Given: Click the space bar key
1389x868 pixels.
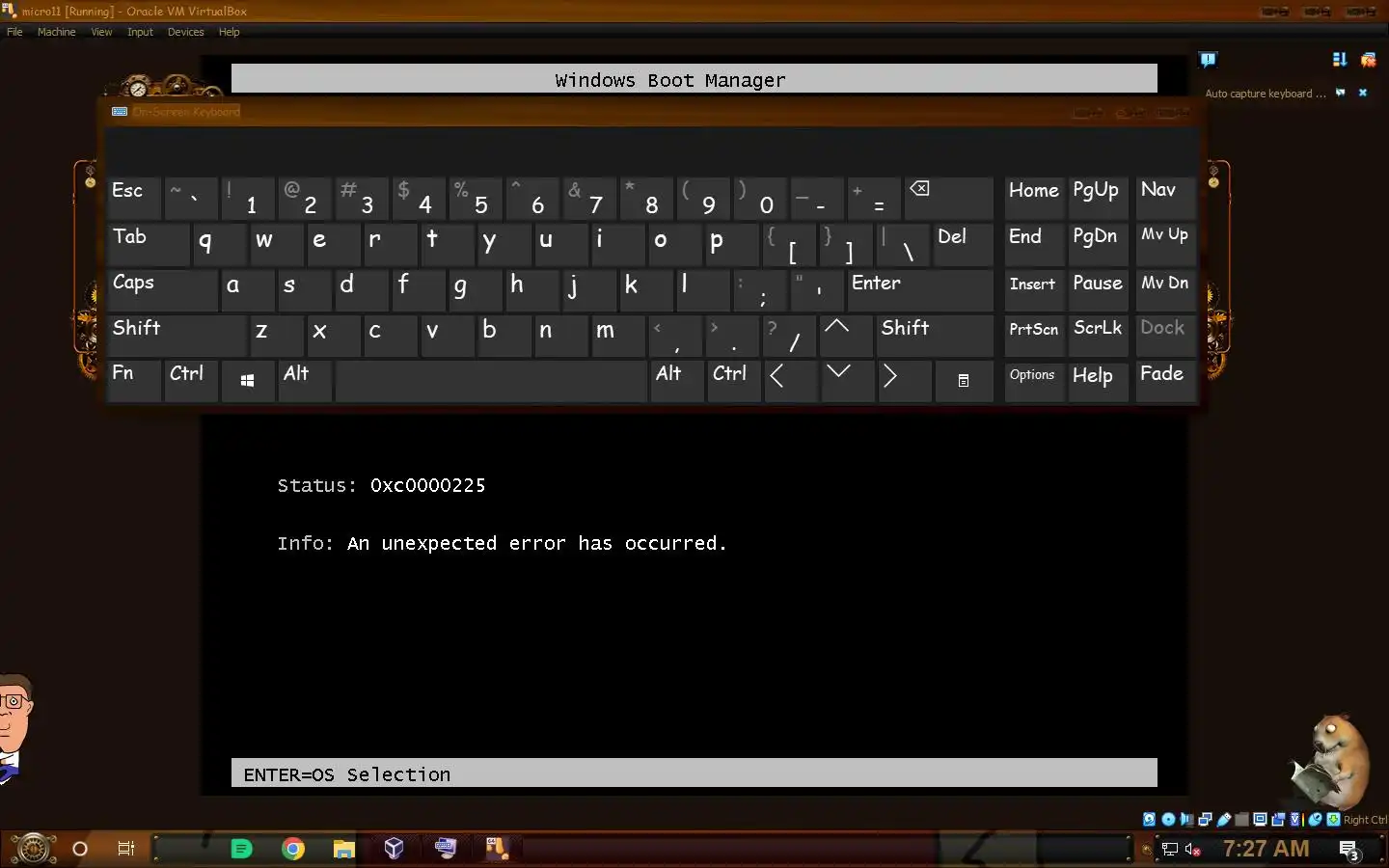Looking at the screenshot, I should [x=491, y=381].
